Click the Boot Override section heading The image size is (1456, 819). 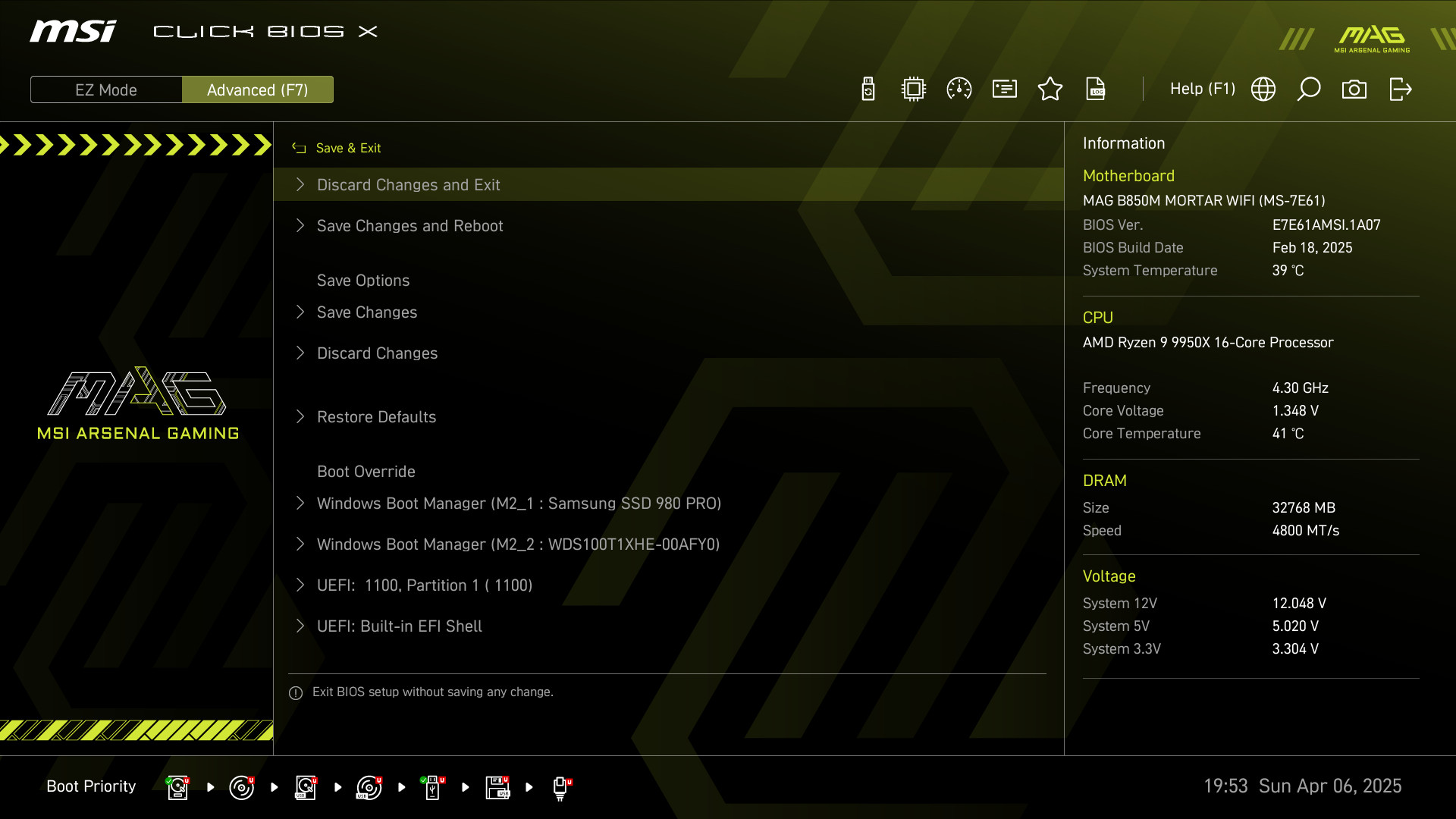click(366, 471)
